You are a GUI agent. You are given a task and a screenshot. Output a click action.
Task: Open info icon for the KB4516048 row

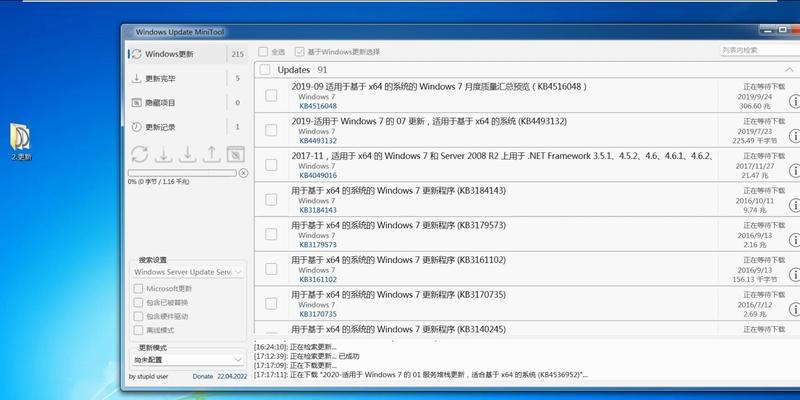(x=794, y=101)
